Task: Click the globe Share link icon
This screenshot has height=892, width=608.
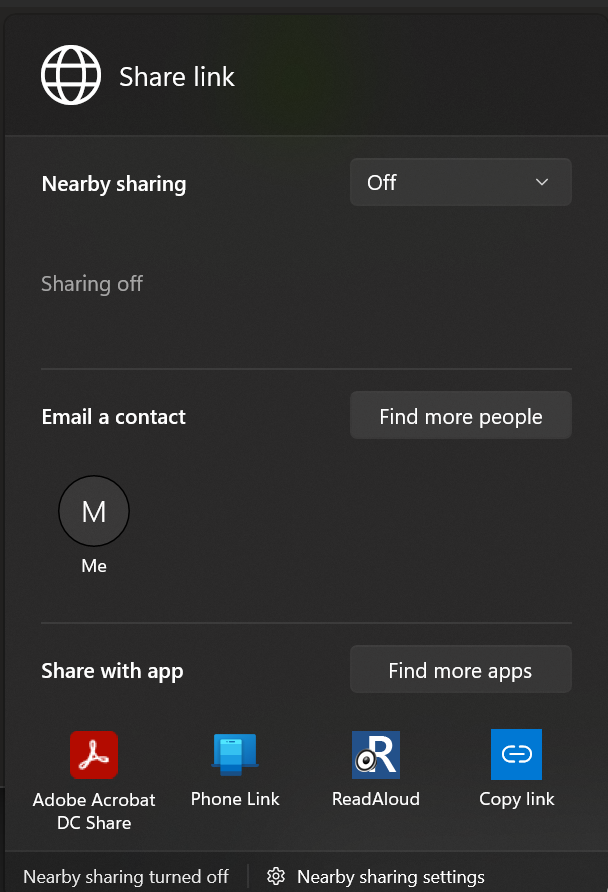Action: [x=70, y=74]
